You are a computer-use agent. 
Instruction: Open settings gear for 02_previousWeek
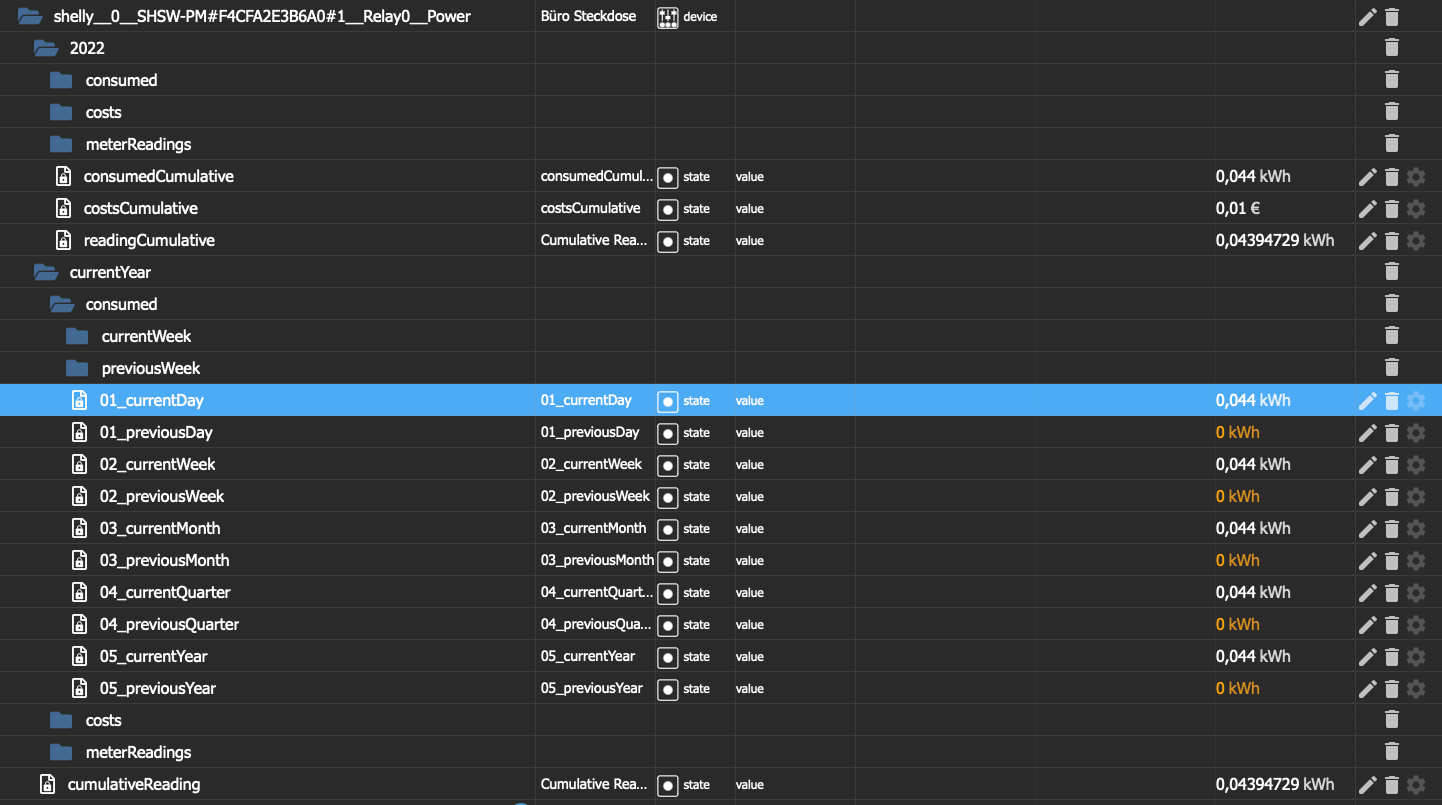tap(1415, 497)
